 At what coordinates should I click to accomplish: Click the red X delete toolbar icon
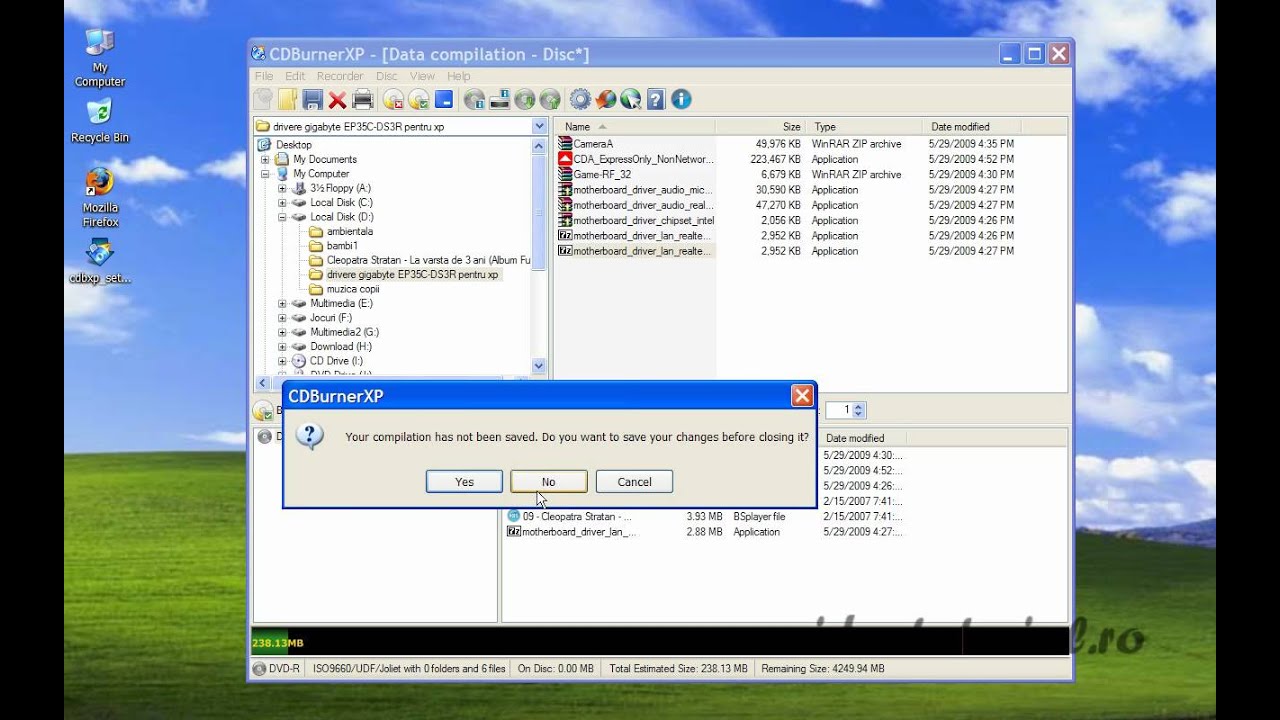(x=337, y=99)
